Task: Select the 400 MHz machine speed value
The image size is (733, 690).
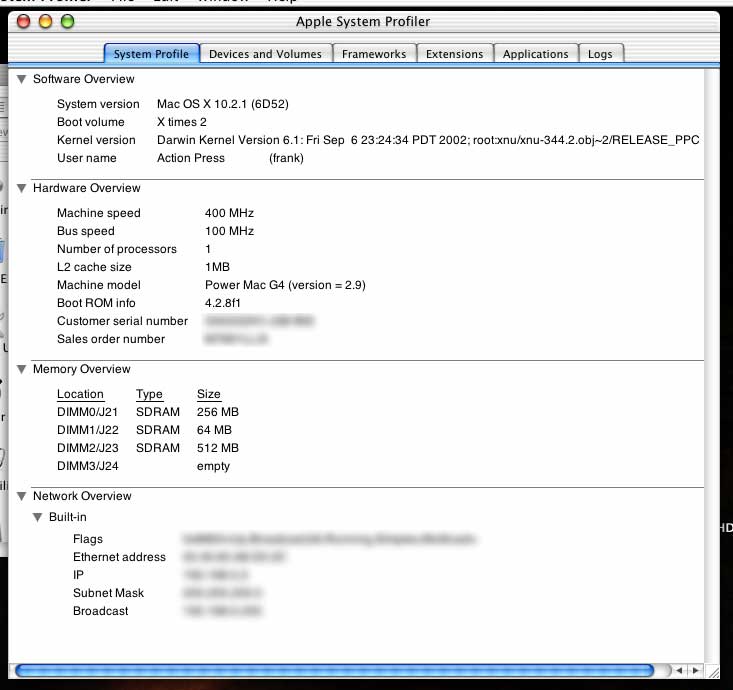Action: coord(229,213)
